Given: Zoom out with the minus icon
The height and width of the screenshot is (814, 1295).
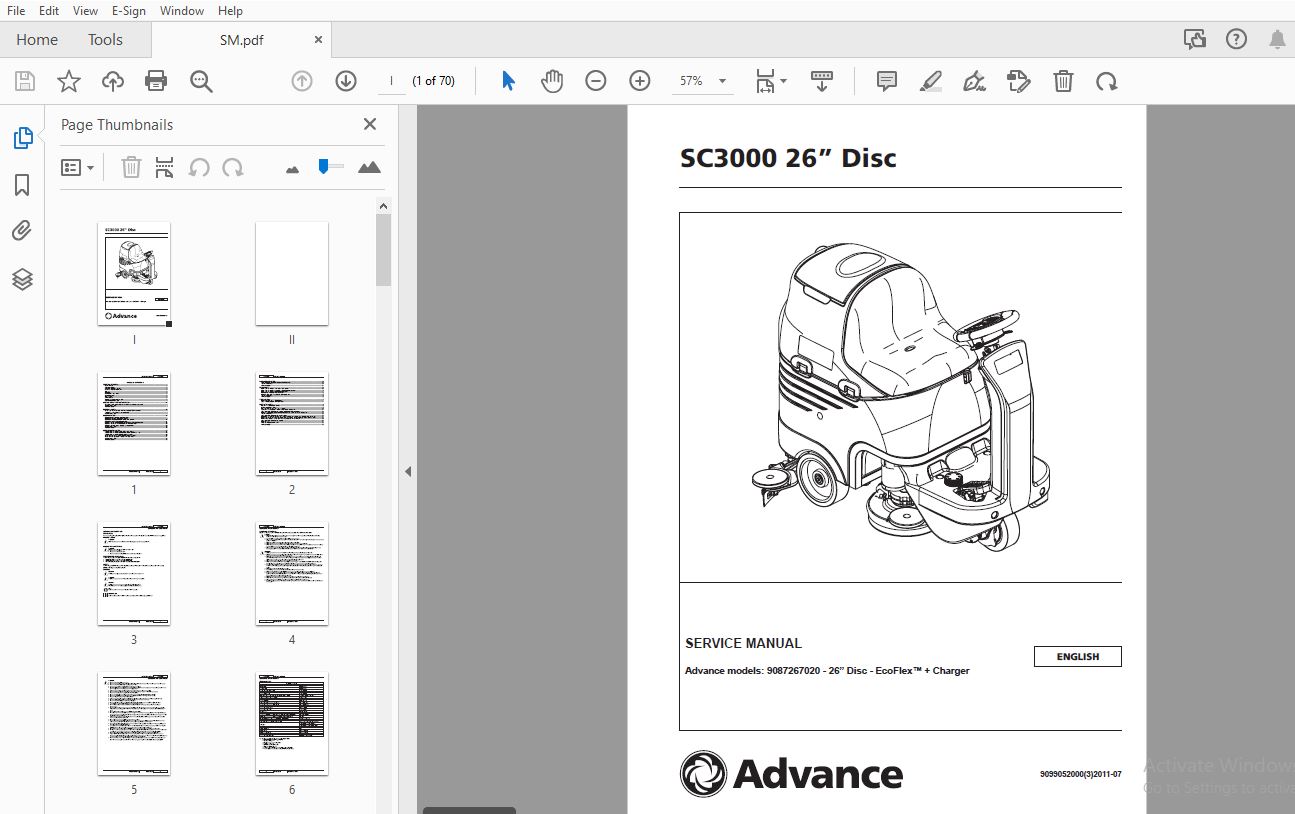Looking at the screenshot, I should [x=596, y=81].
